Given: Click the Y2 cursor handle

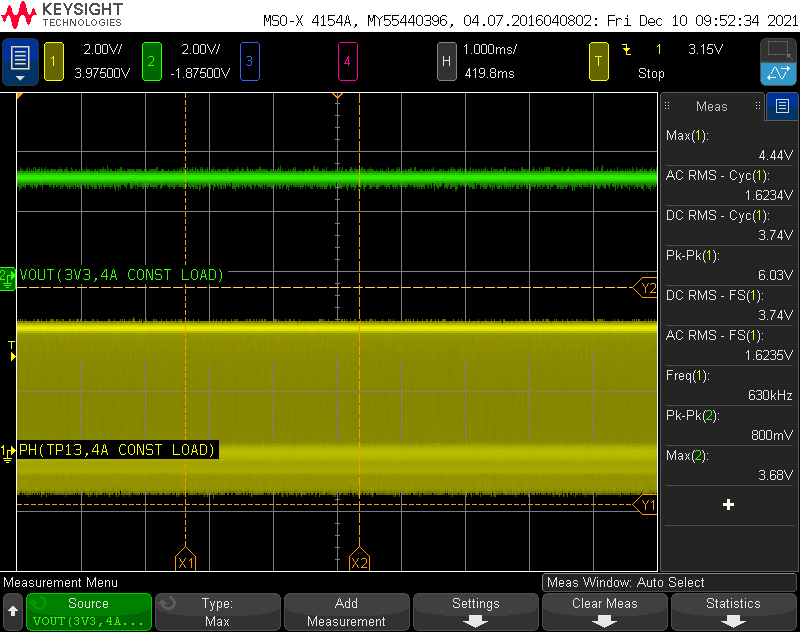Looking at the screenshot, I should point(645,288).
